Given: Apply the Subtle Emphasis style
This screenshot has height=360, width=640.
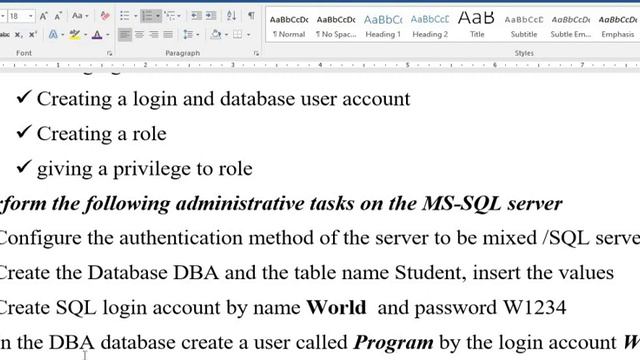Looking at the screenshot, I should (x=571, y=26).
